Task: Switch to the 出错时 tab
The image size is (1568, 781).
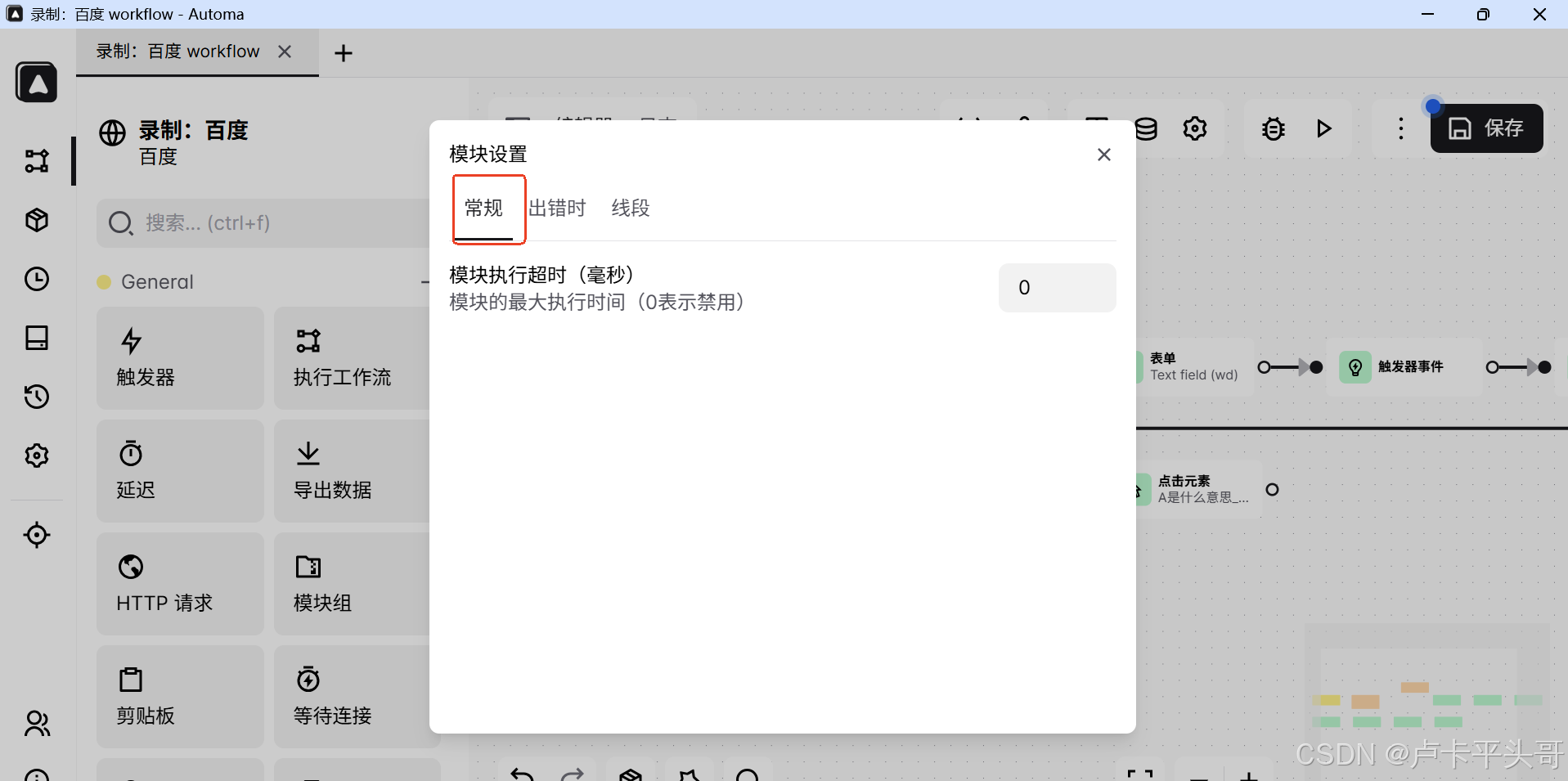Action: coord(557,209)
